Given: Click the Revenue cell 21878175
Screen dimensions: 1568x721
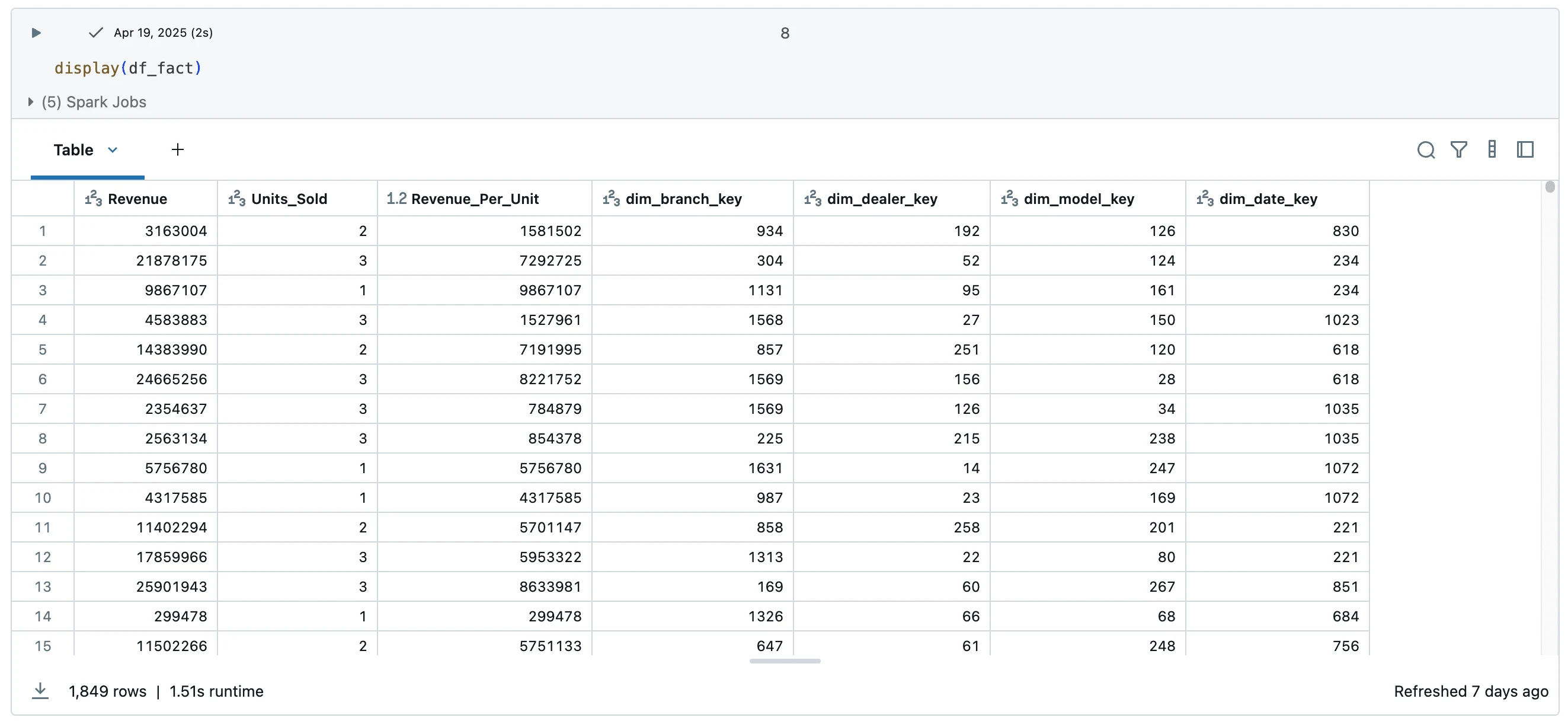Looking at the screenshot, I should [171, 261].
